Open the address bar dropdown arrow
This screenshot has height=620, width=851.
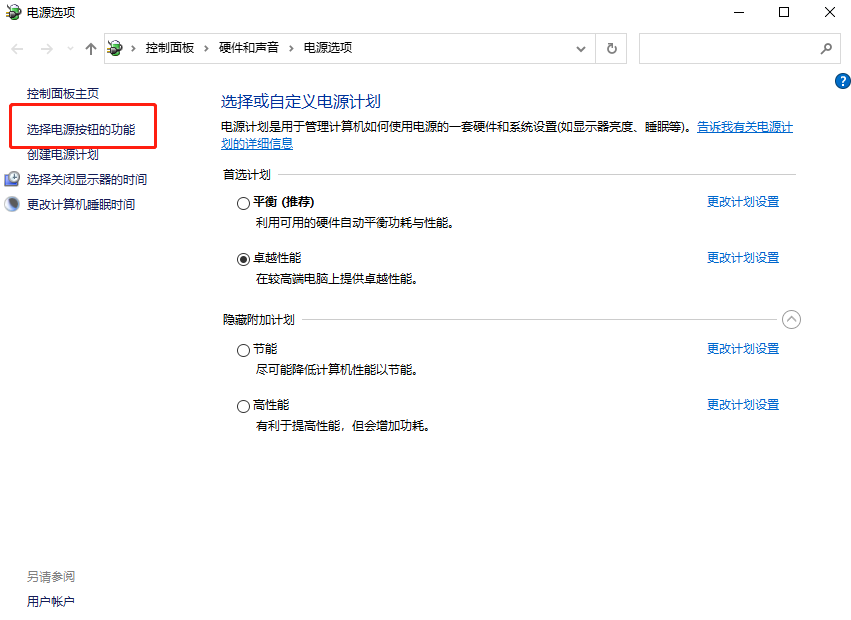[581, 47]
